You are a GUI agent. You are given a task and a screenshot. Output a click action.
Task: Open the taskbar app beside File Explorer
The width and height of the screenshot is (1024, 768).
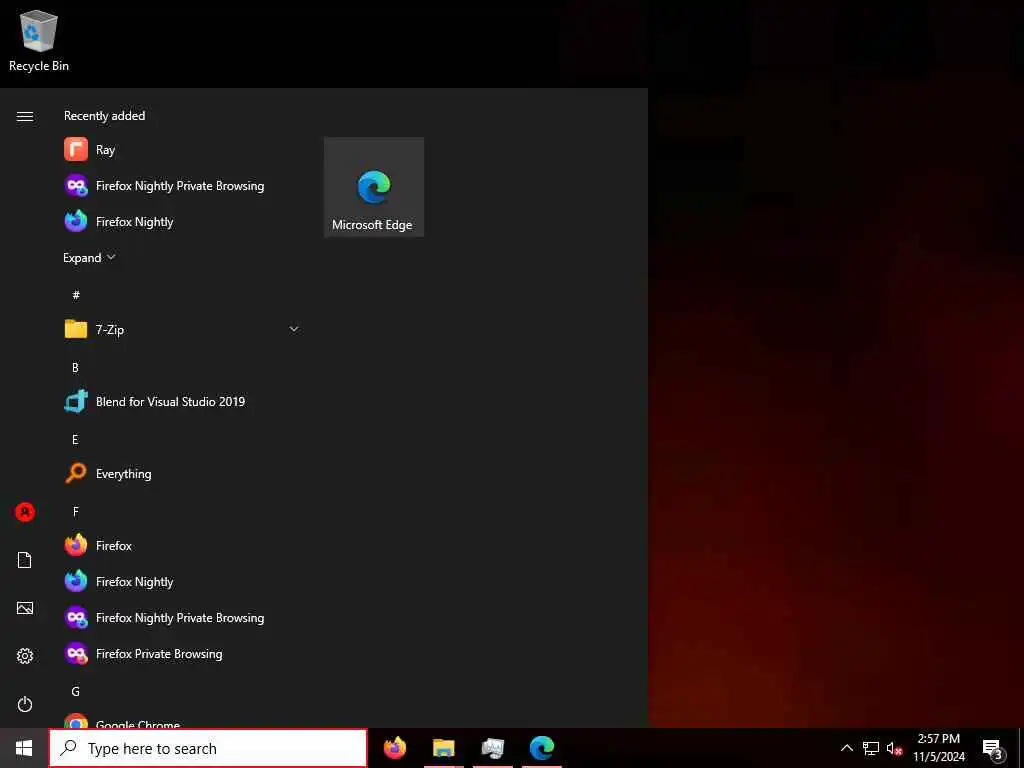(493, 748)
